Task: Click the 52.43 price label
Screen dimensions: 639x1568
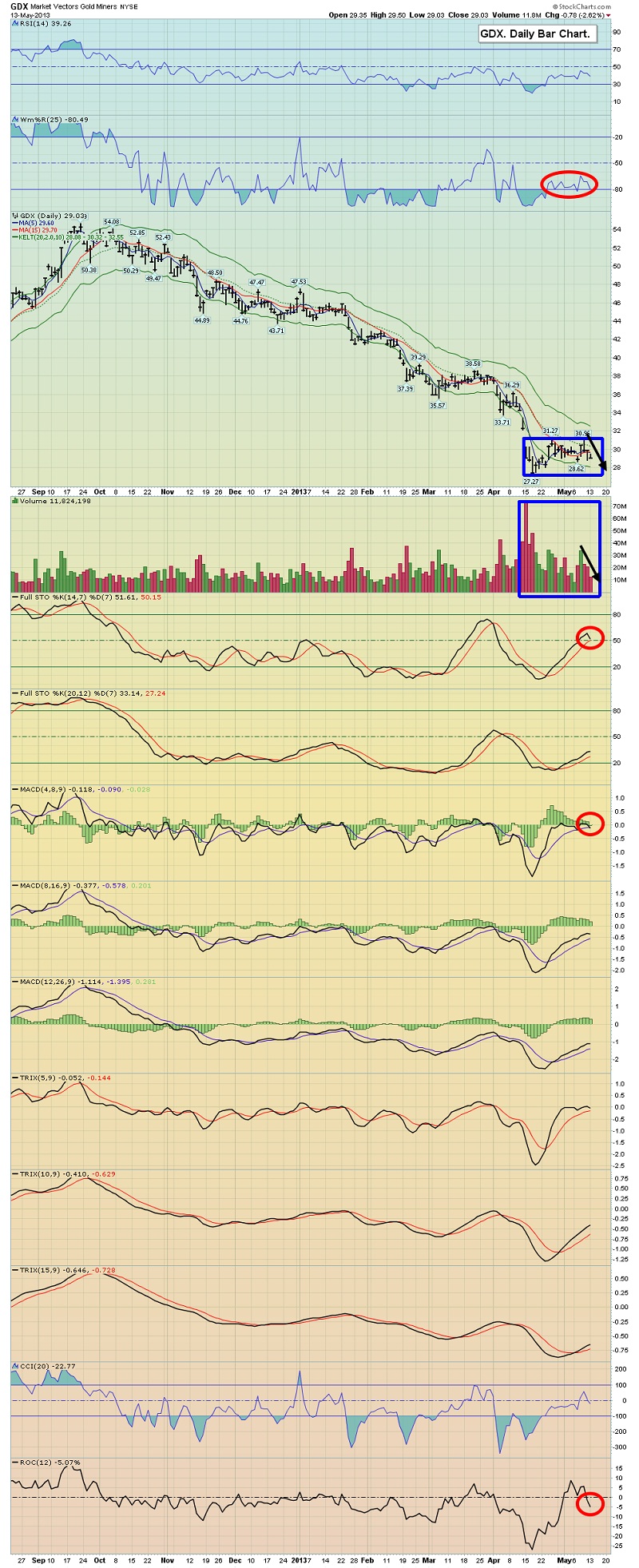Action: tap(163, 237)
